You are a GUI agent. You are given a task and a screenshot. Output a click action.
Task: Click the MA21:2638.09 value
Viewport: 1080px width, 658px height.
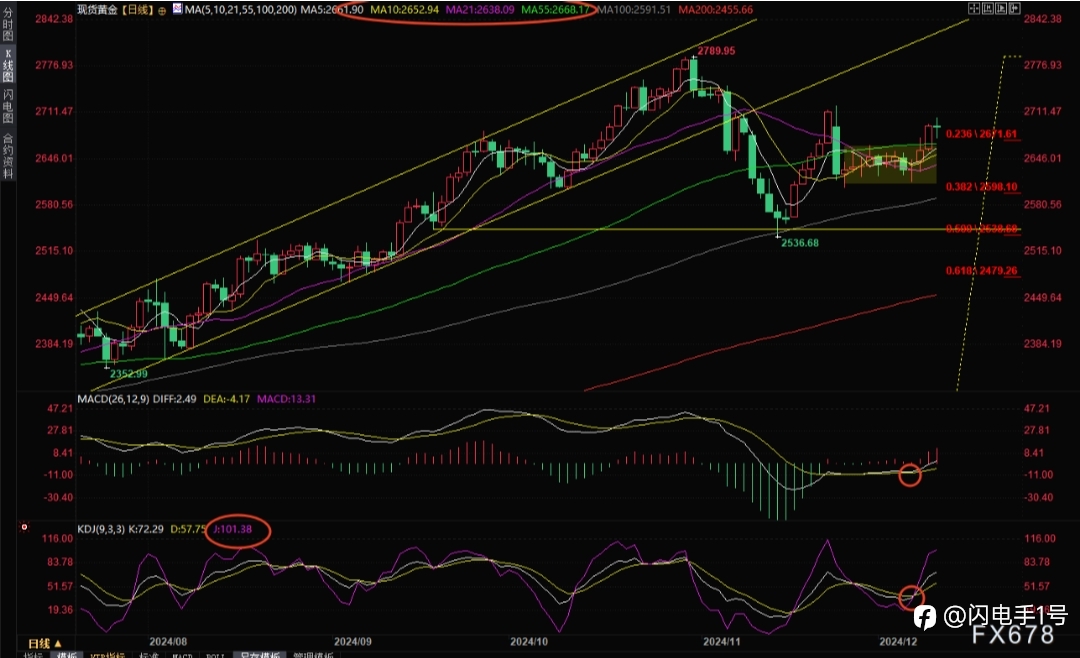point(480,10)
